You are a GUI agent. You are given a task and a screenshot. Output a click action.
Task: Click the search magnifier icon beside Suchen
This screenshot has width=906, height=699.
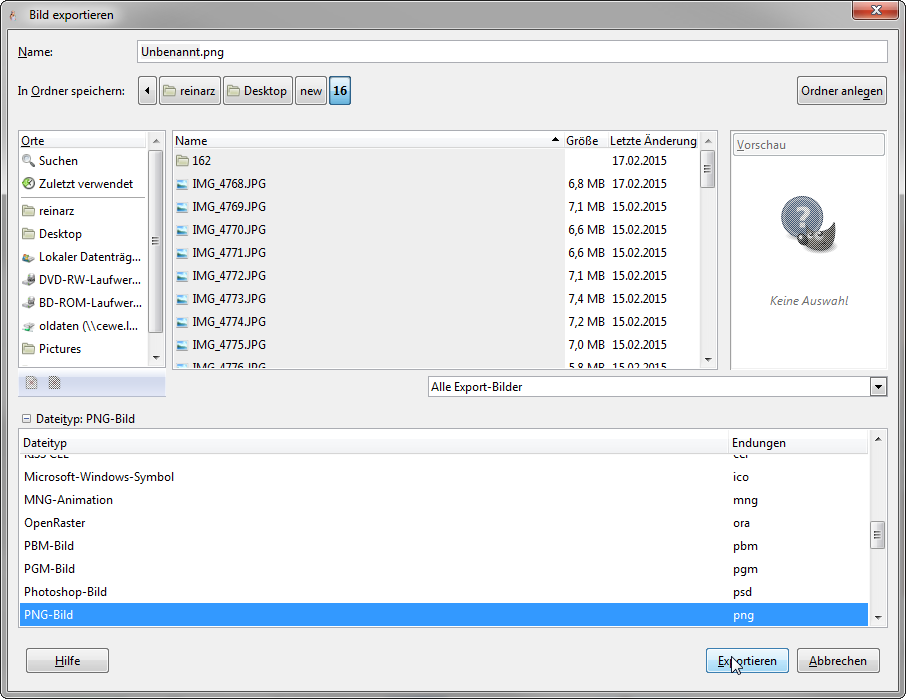click(28, 161)
